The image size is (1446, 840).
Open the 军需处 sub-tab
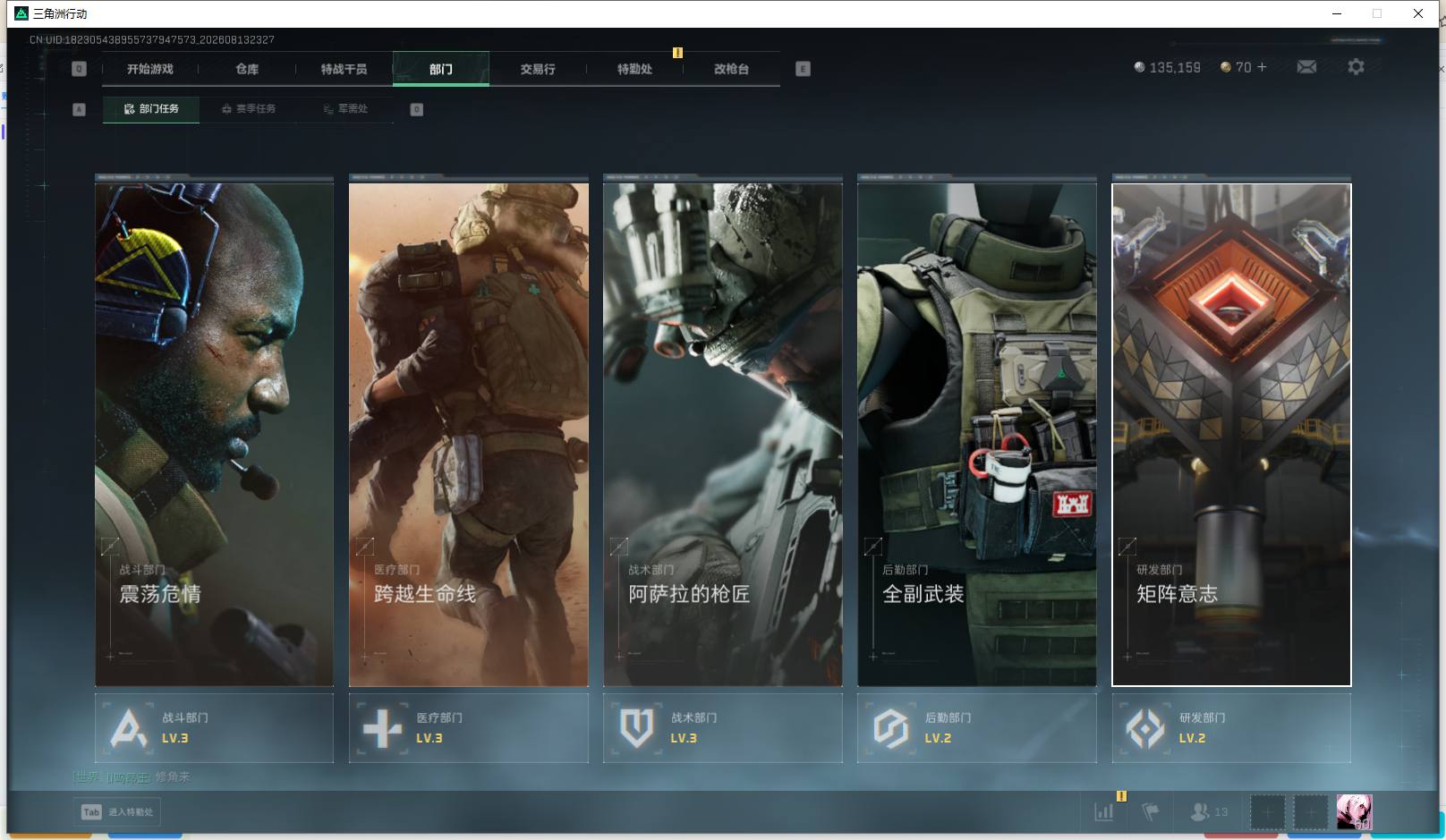345,109
